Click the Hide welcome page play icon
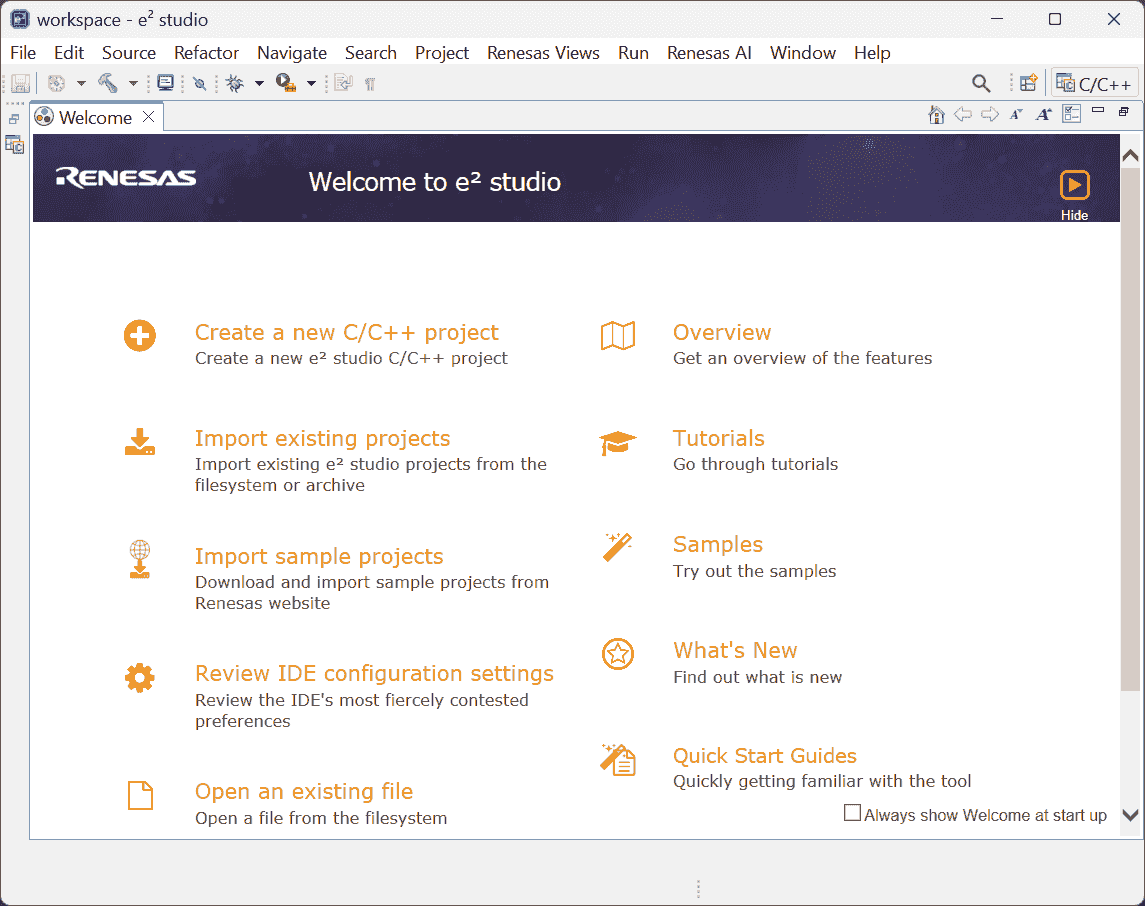 (x=1074, y=185)
